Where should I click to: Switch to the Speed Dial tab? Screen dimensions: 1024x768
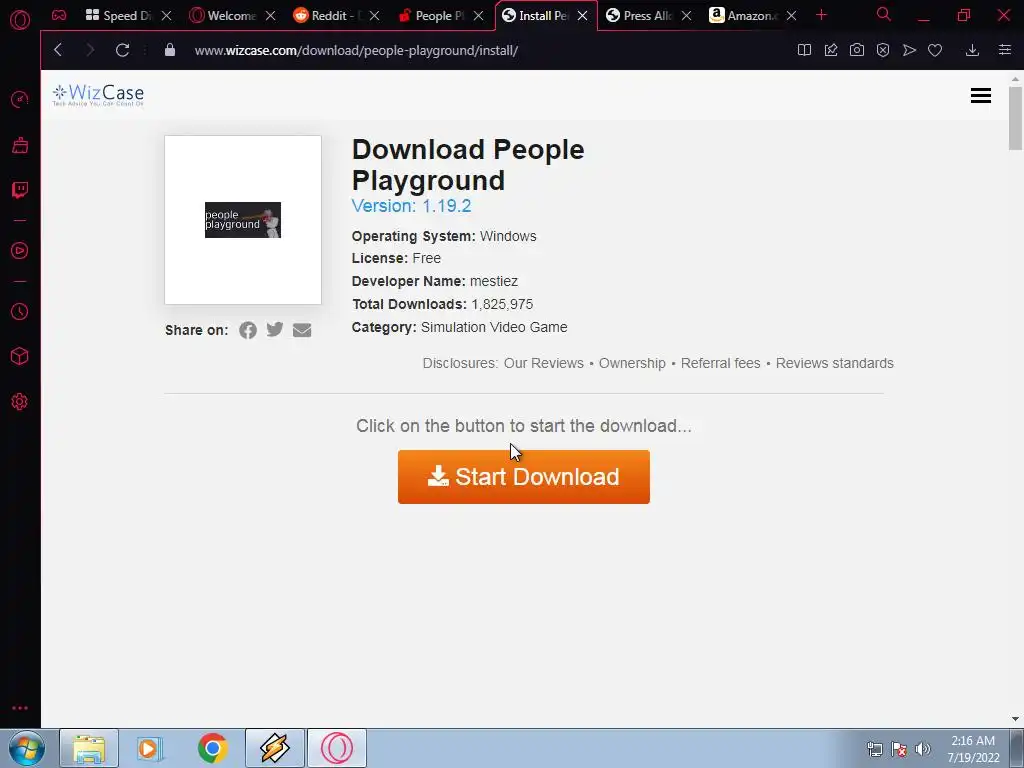coord(118,16)
